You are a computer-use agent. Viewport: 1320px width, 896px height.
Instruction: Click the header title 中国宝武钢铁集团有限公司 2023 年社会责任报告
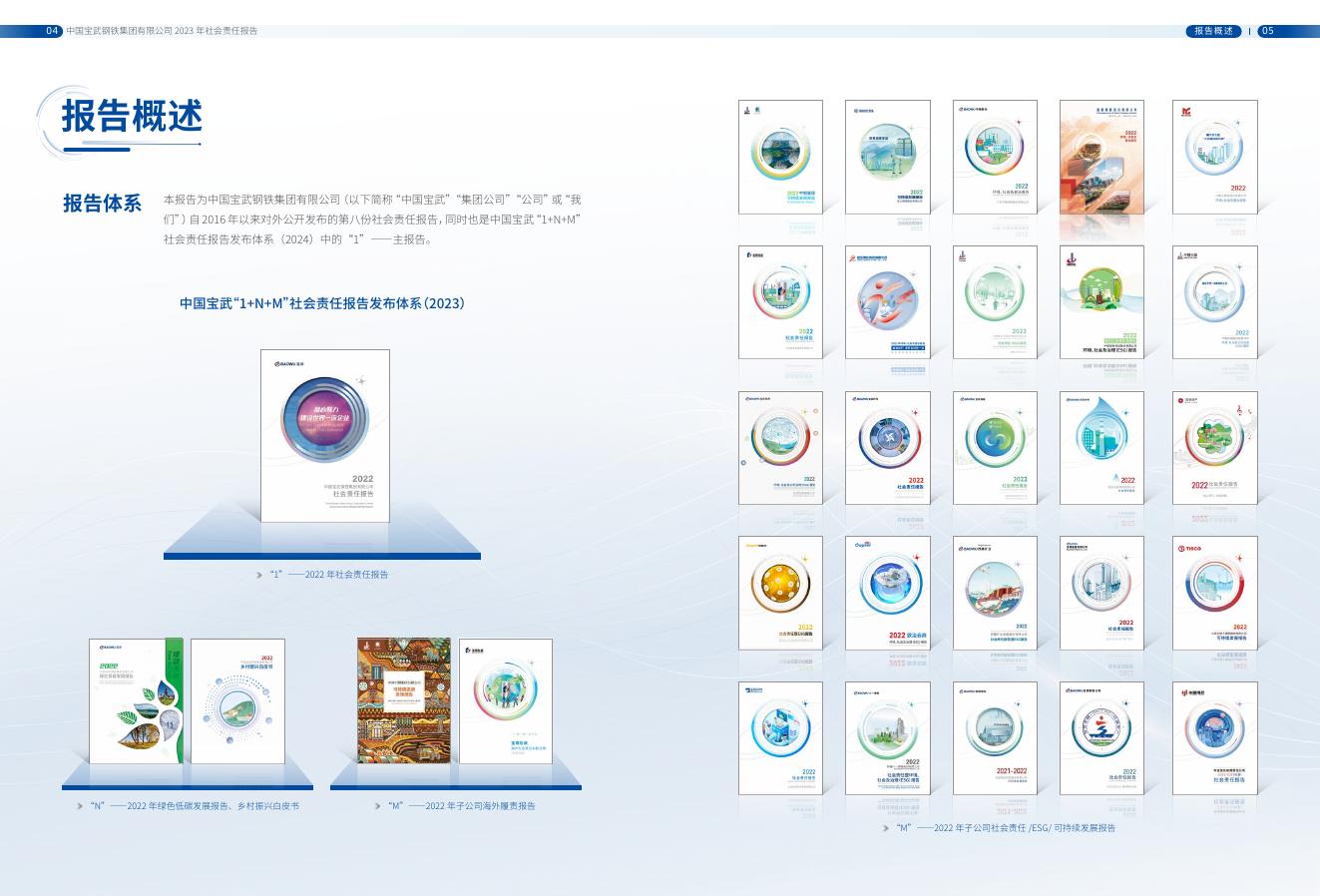point(162,31)
